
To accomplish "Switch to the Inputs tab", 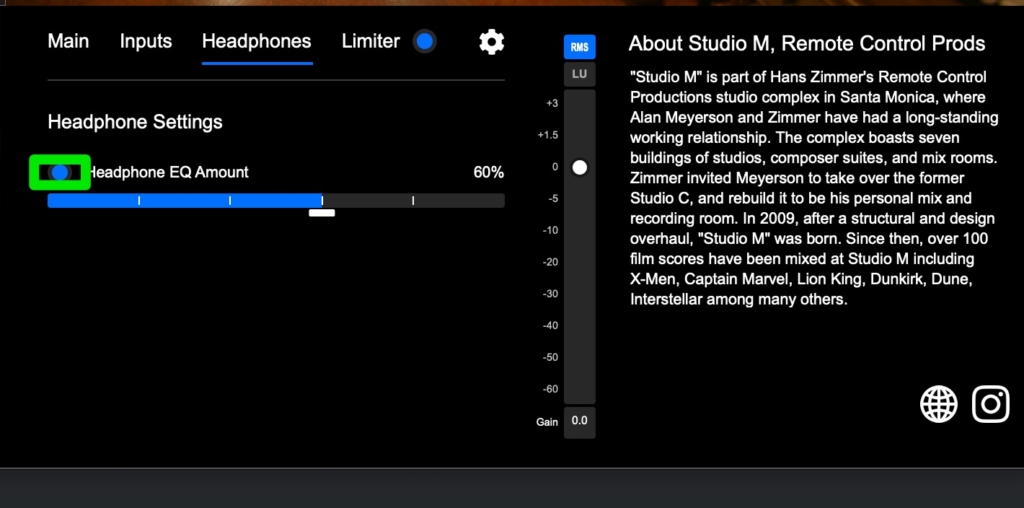I will pos(146,42).
